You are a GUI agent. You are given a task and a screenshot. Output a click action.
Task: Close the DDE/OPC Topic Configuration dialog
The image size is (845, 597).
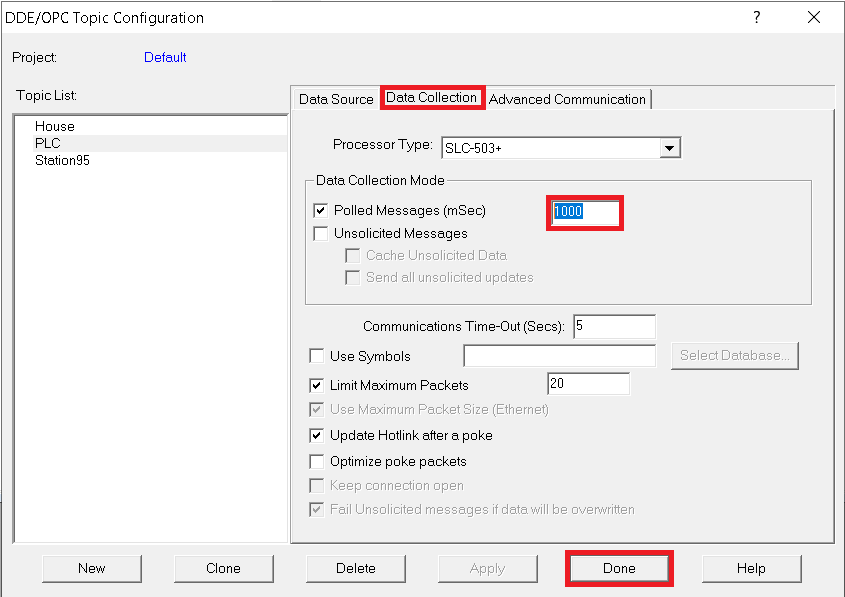tap(814, 17)
